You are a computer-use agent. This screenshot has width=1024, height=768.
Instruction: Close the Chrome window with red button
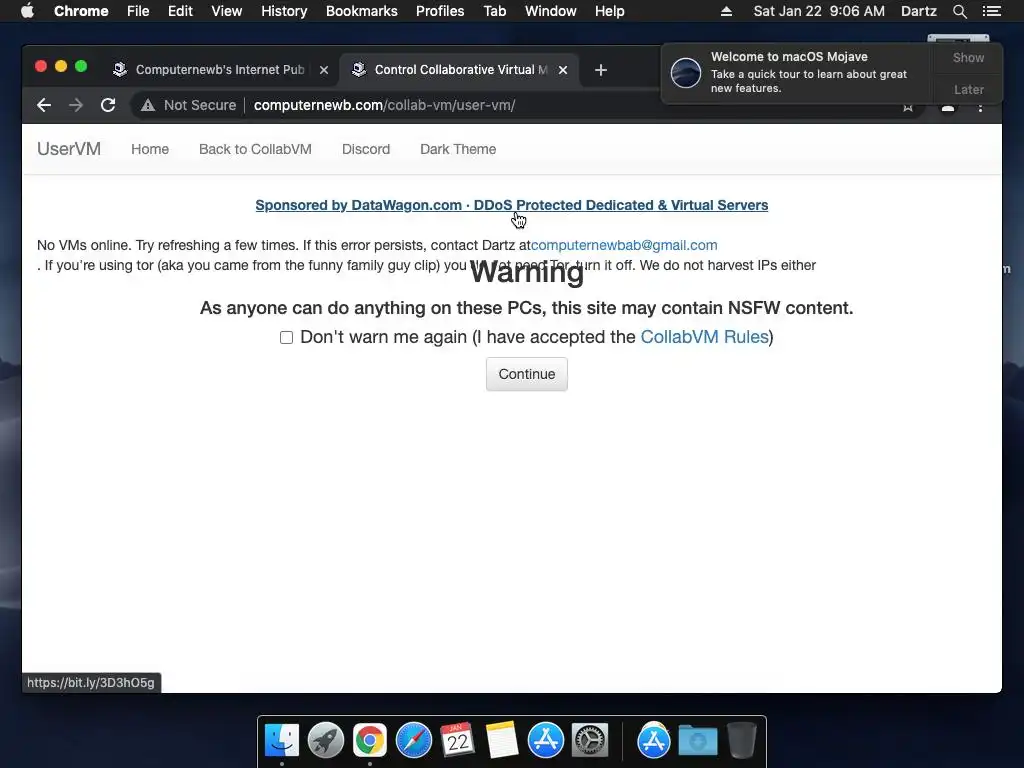41,66
